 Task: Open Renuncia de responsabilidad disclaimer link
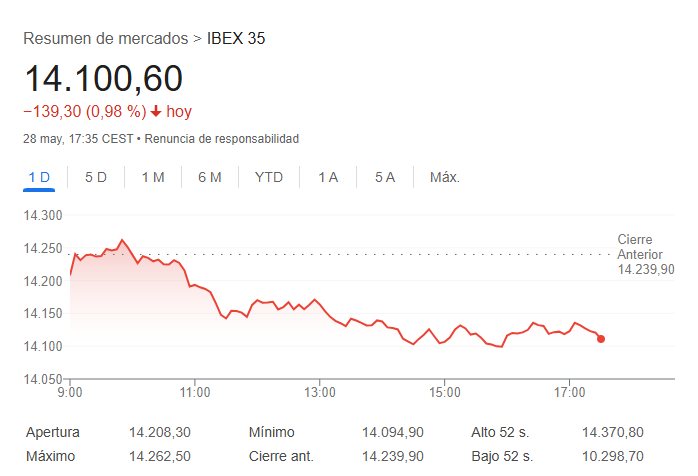tap(220, 139)
